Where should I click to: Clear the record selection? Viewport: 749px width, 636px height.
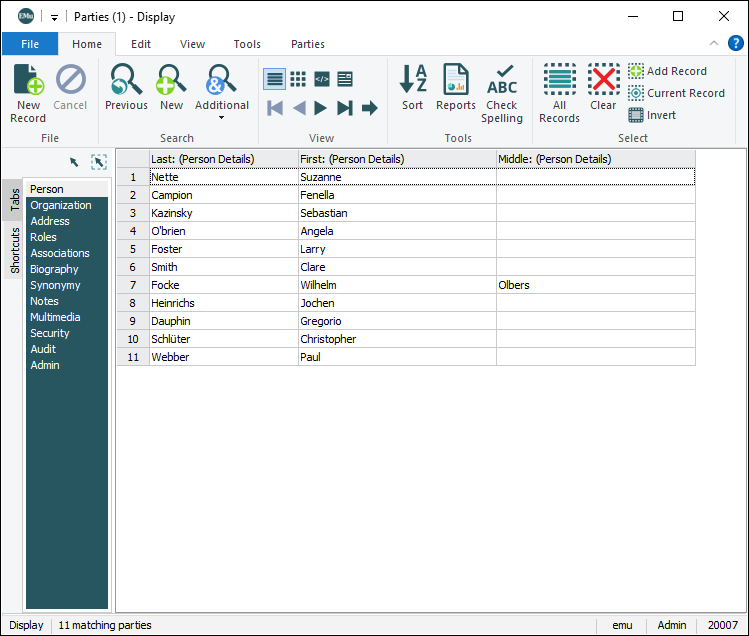[603, 88]
